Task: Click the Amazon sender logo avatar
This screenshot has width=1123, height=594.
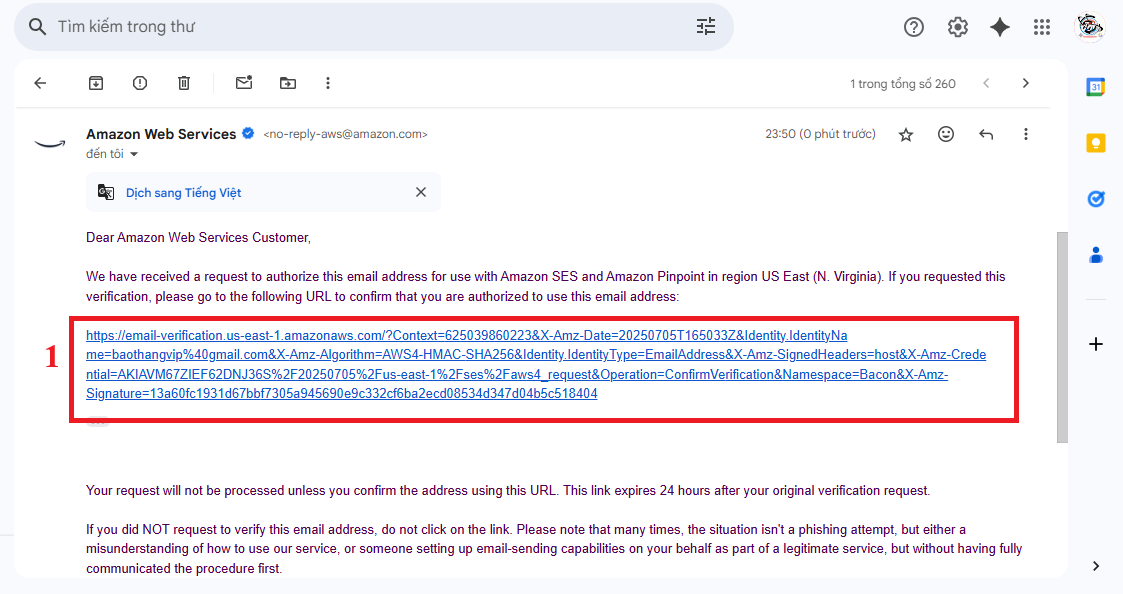Action: coord(50,143)
